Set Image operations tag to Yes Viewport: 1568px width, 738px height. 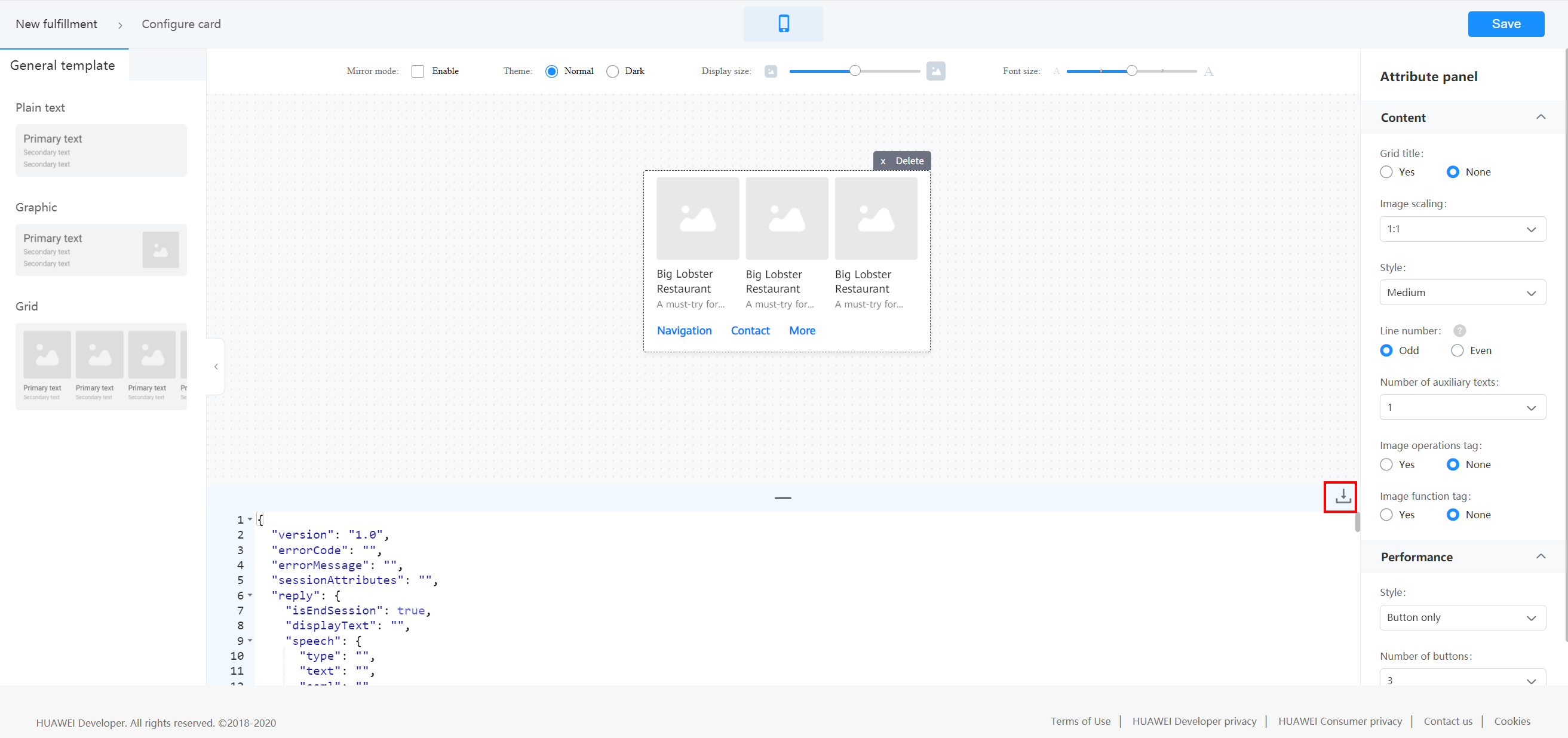click(x=1386, y=464)
